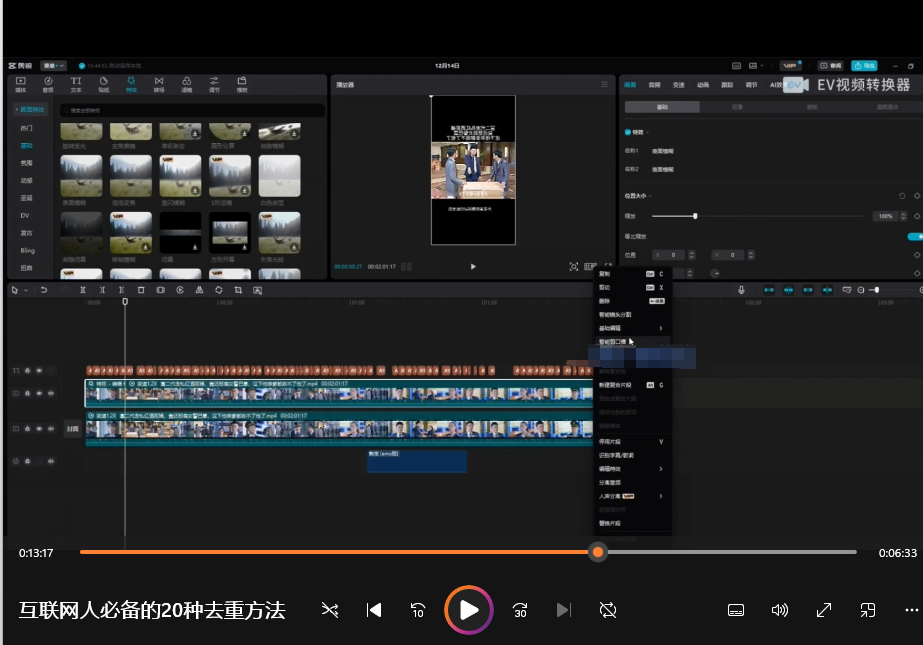
Task: Select 复制 in the context menu
Action: click(x=605, y=274)
